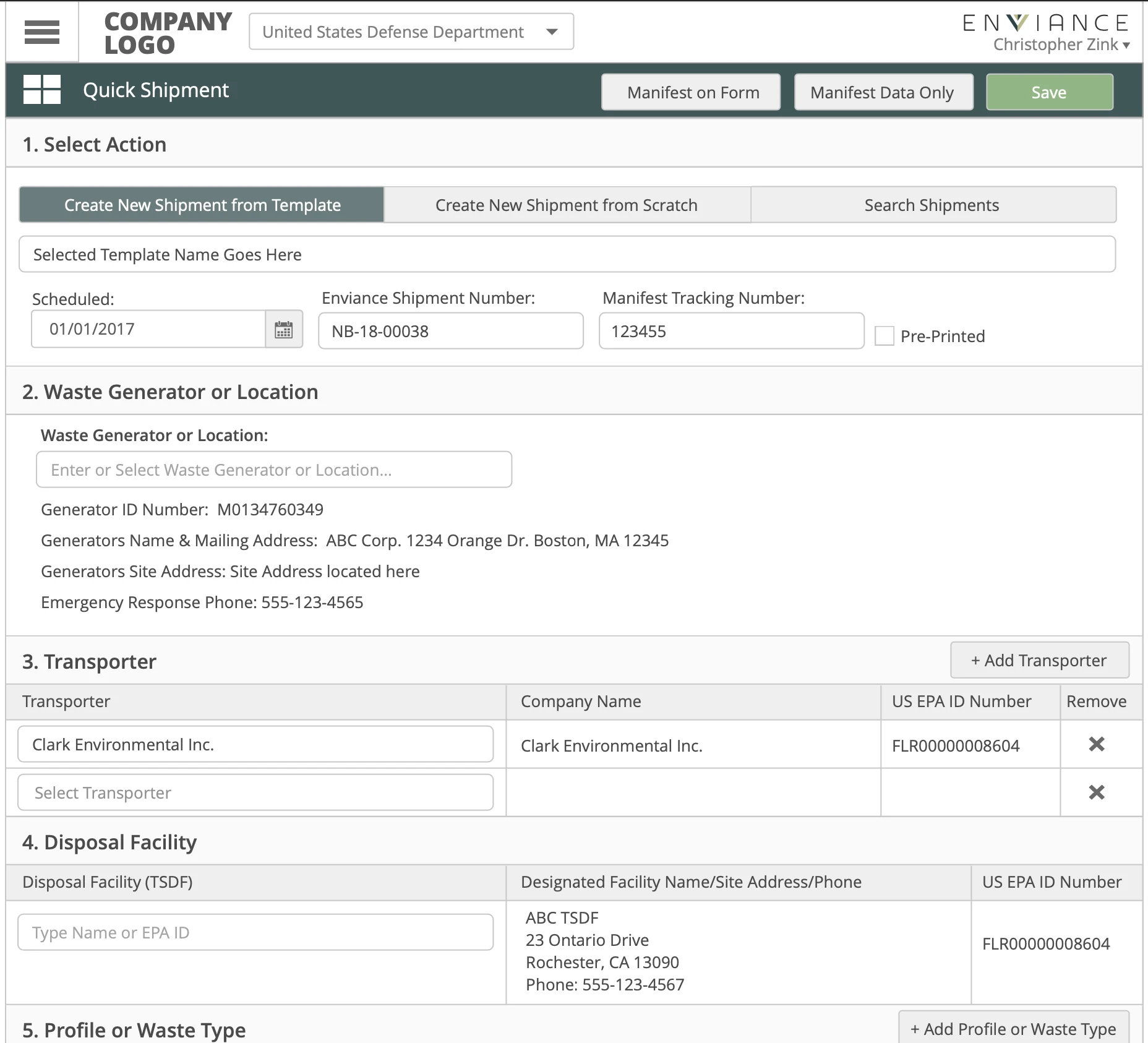Open the Christopher Zink user menu
This screenshot has width=1148, height=1043.
(1061, 45)
